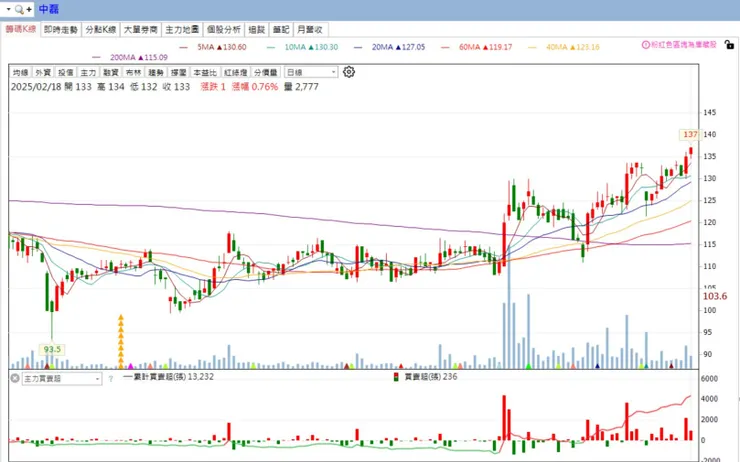Toggle the 外資 overlay button

[43, 72]
